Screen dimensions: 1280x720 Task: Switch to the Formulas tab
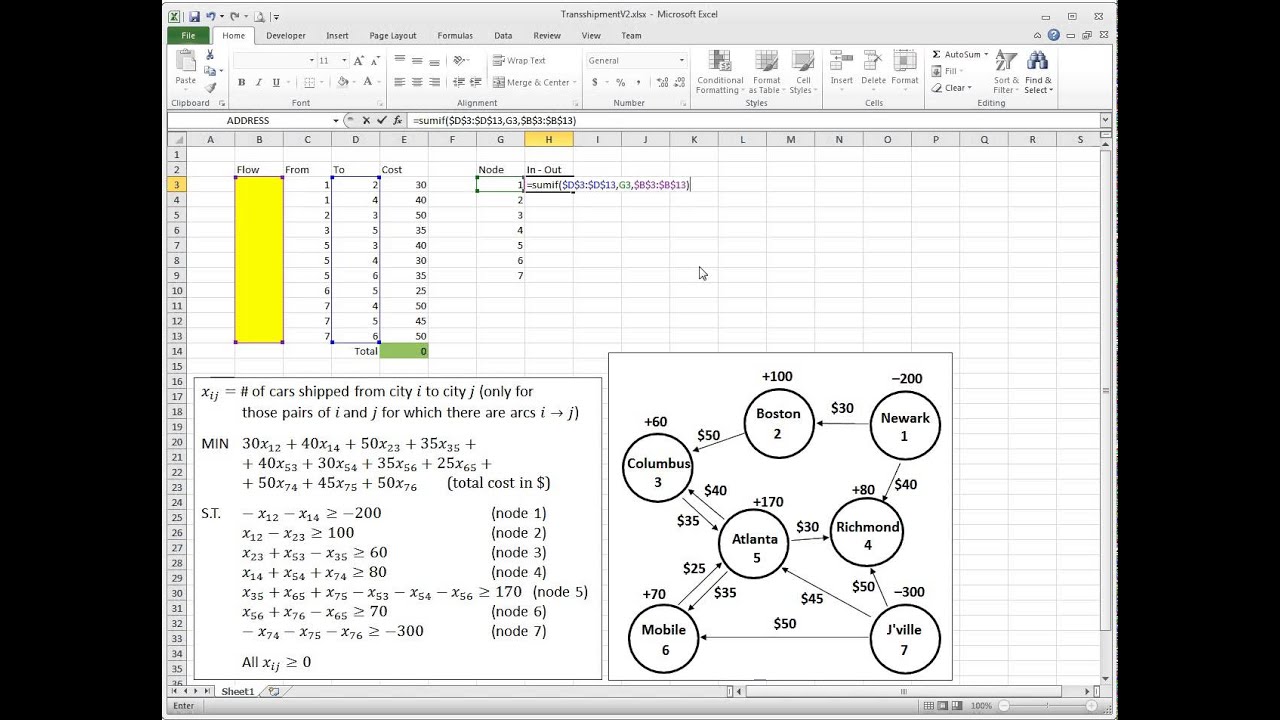tap(455, 35)
